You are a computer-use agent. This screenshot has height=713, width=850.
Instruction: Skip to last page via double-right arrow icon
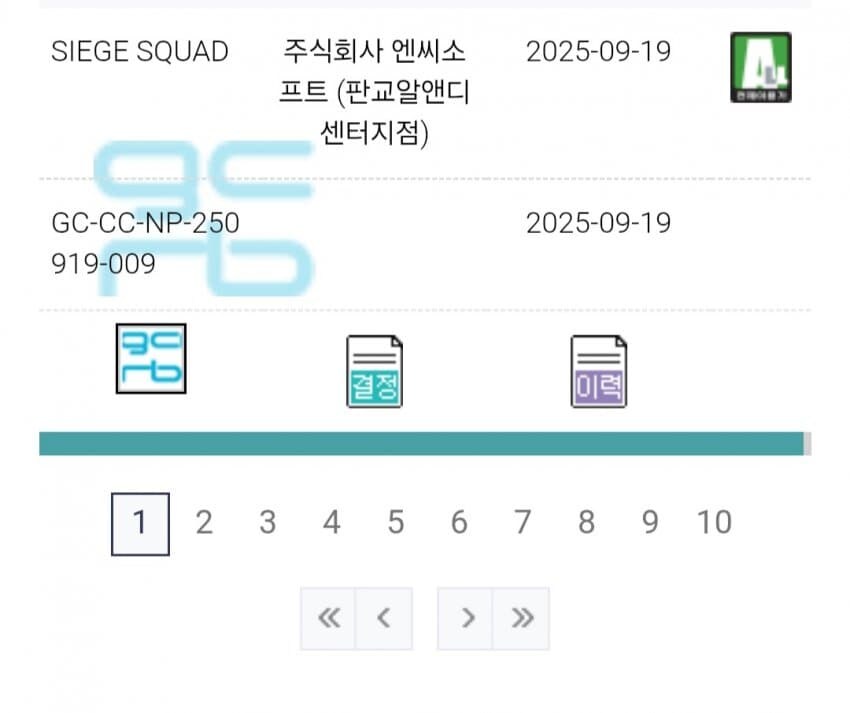[521, 618]
